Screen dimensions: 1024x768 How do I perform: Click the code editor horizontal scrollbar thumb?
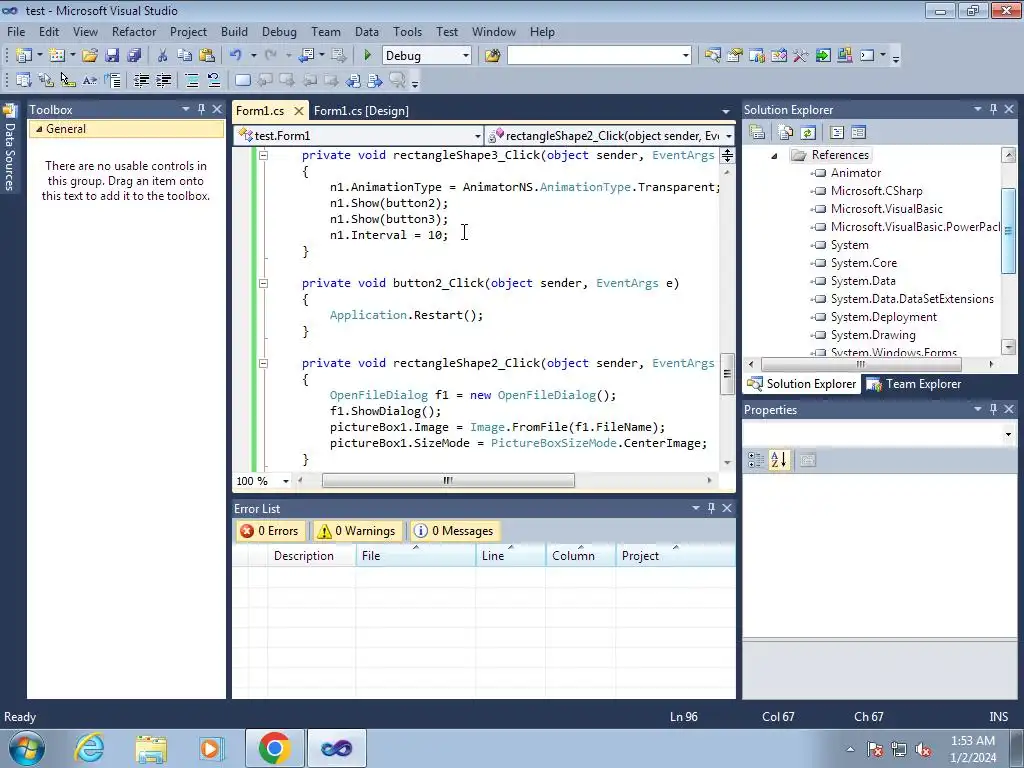coord(448,481)
